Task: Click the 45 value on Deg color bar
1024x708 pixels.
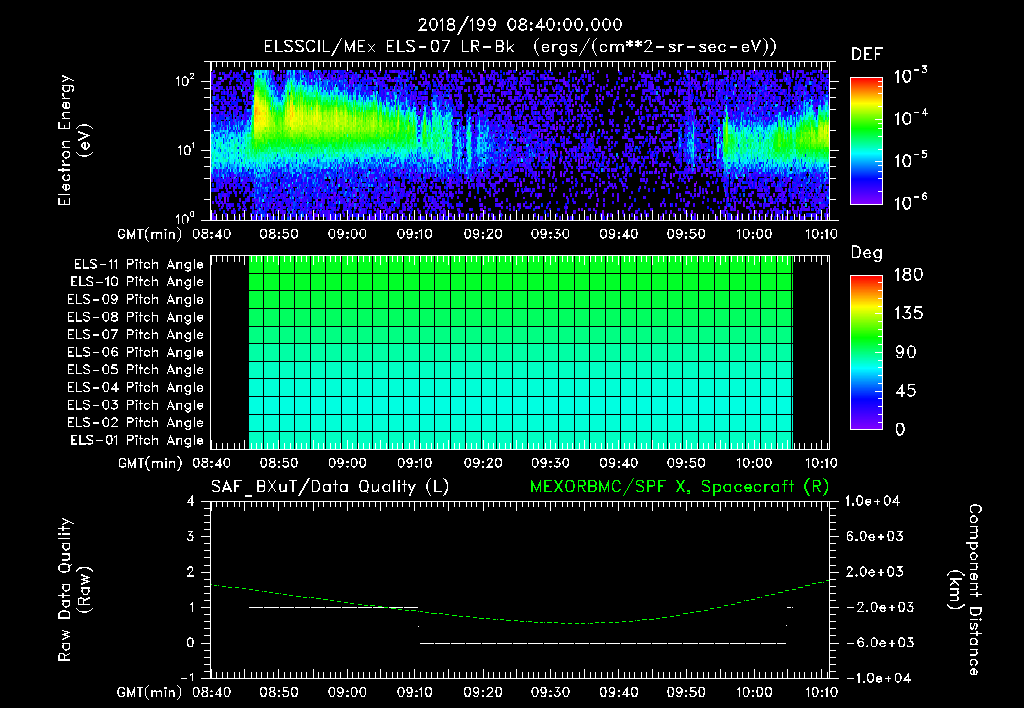Action: [905, 391]
